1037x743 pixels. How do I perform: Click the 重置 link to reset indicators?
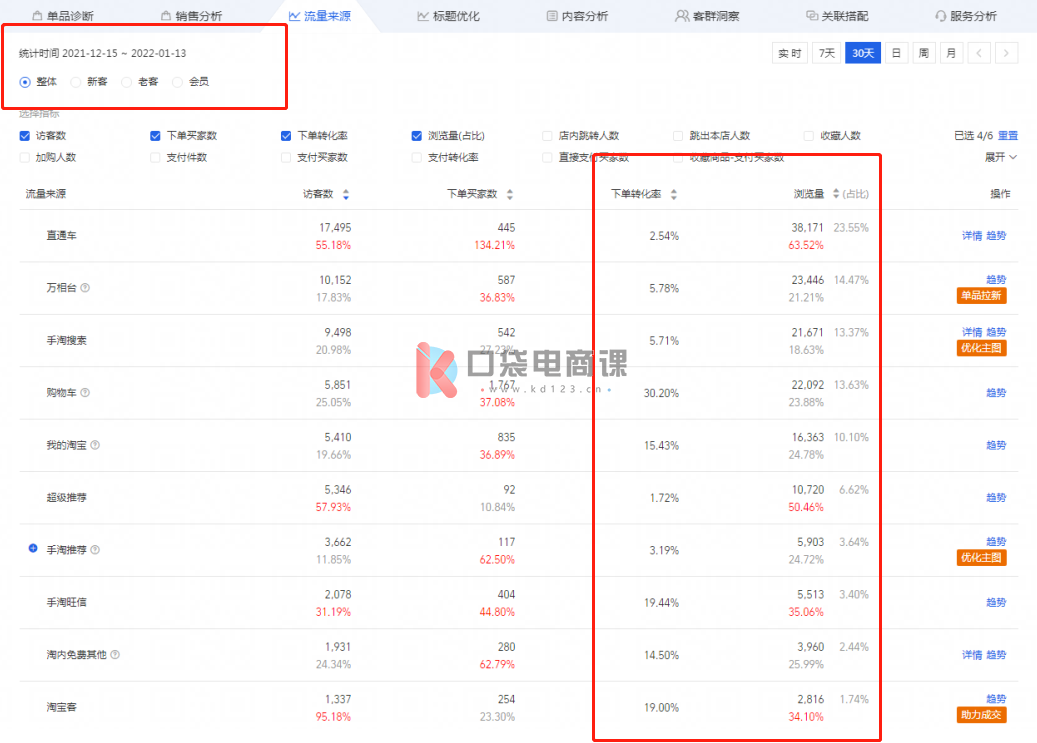click(x=1008, y=136)
